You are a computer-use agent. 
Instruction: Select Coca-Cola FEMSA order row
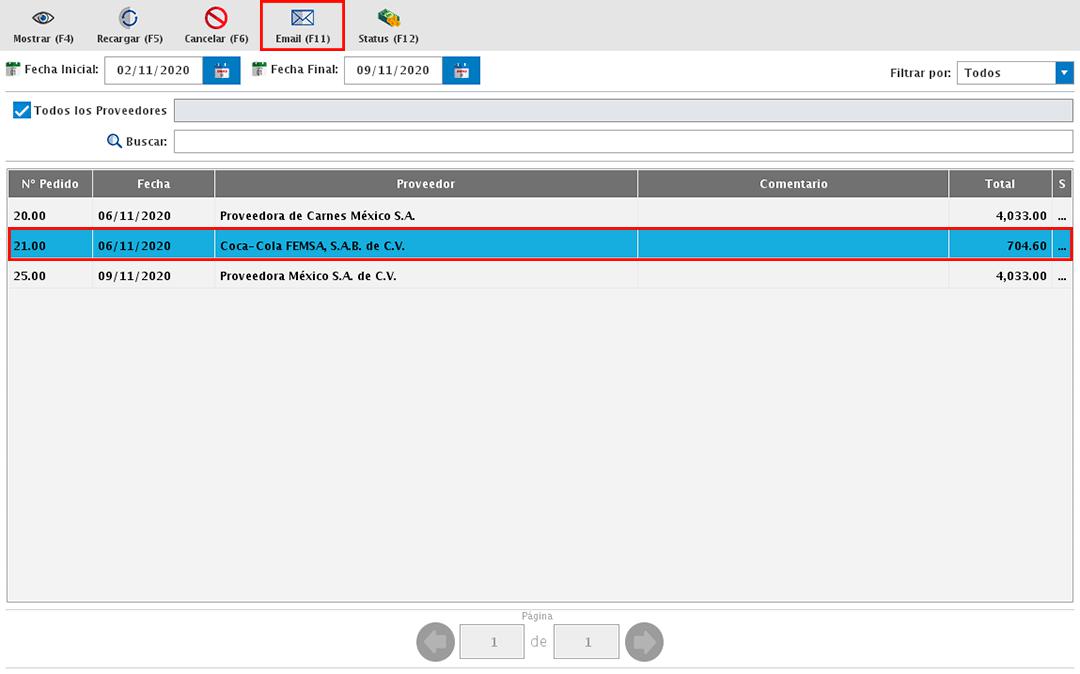425,245
